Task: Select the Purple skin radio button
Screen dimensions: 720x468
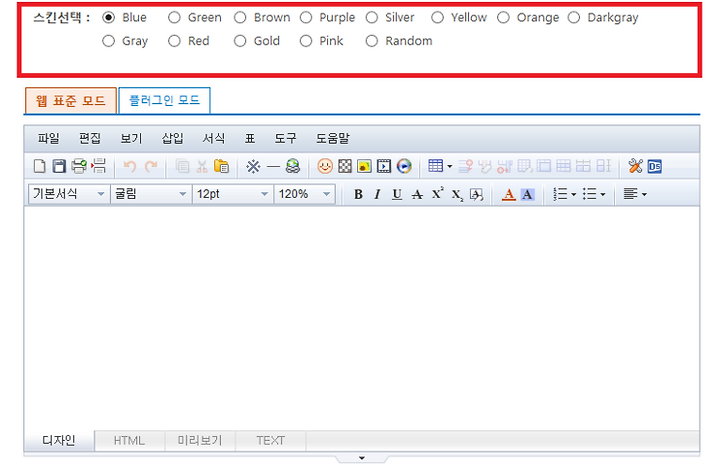Action: (x=306, y=17)
